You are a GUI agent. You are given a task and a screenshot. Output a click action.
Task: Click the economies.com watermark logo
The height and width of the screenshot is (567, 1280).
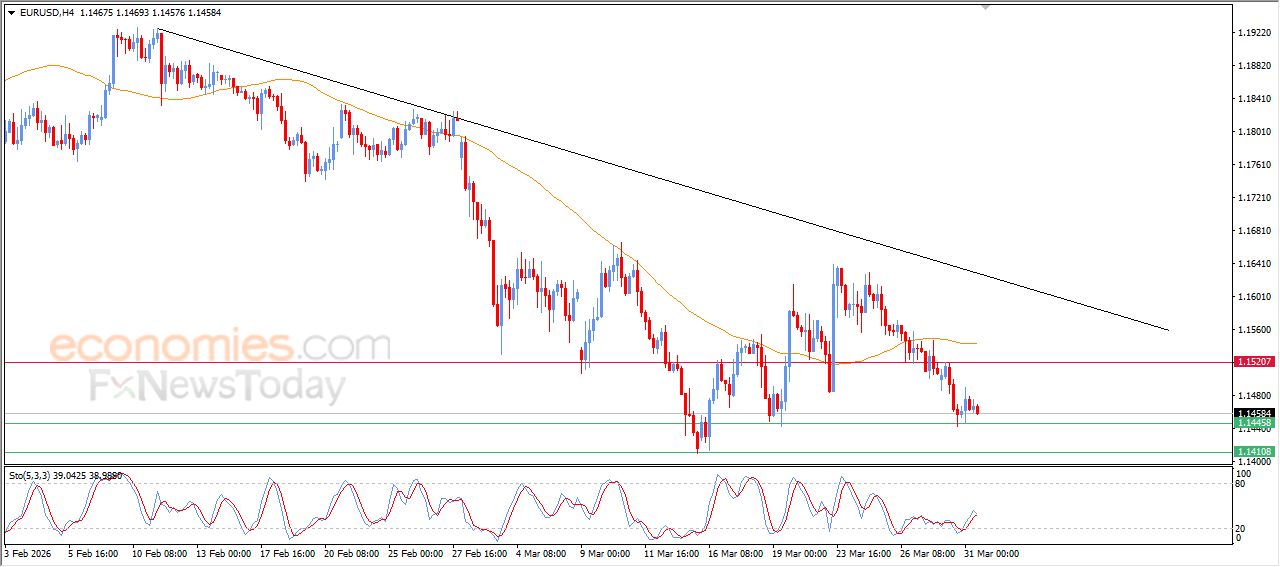point(219,346)
